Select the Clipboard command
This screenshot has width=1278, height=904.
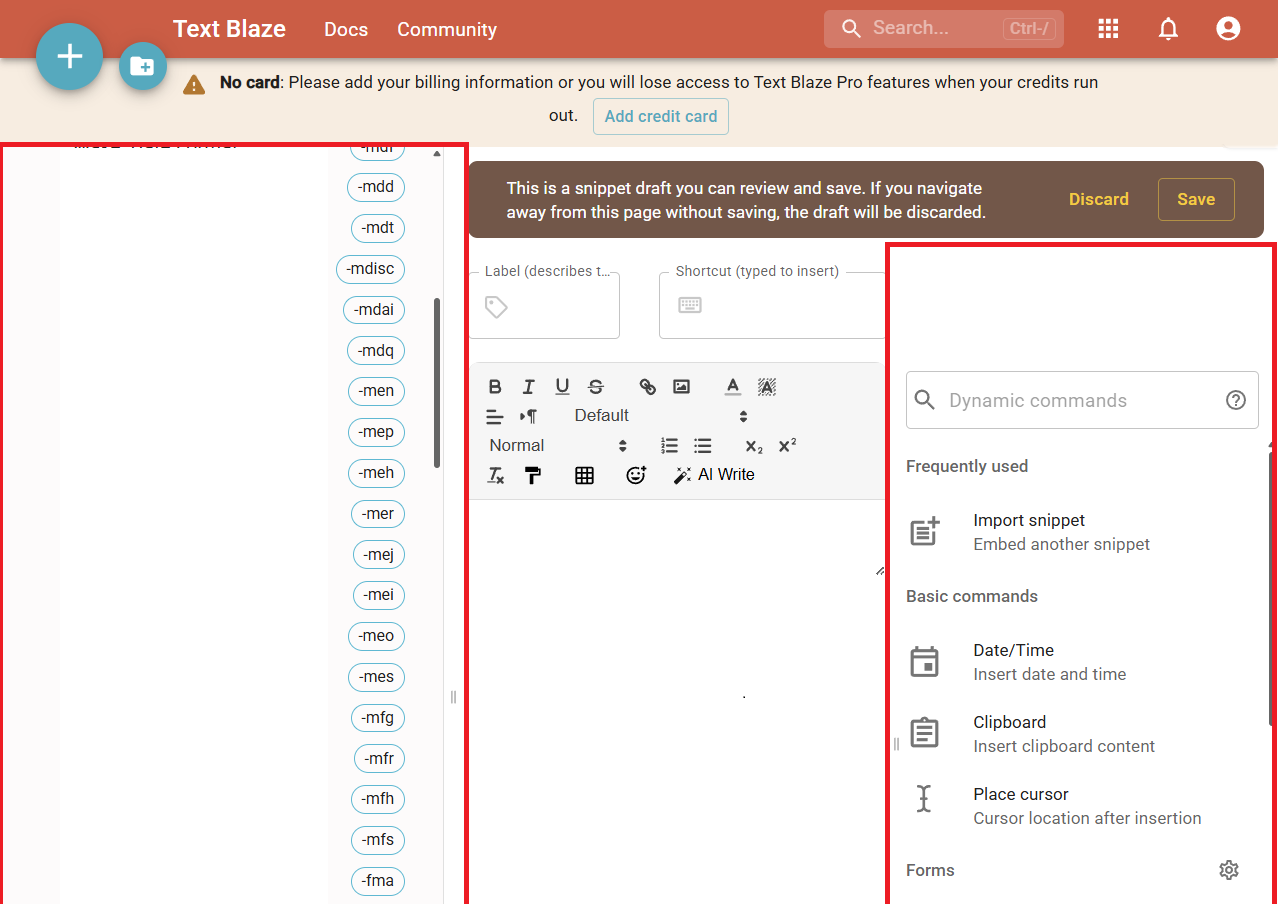pos(1082,734)
